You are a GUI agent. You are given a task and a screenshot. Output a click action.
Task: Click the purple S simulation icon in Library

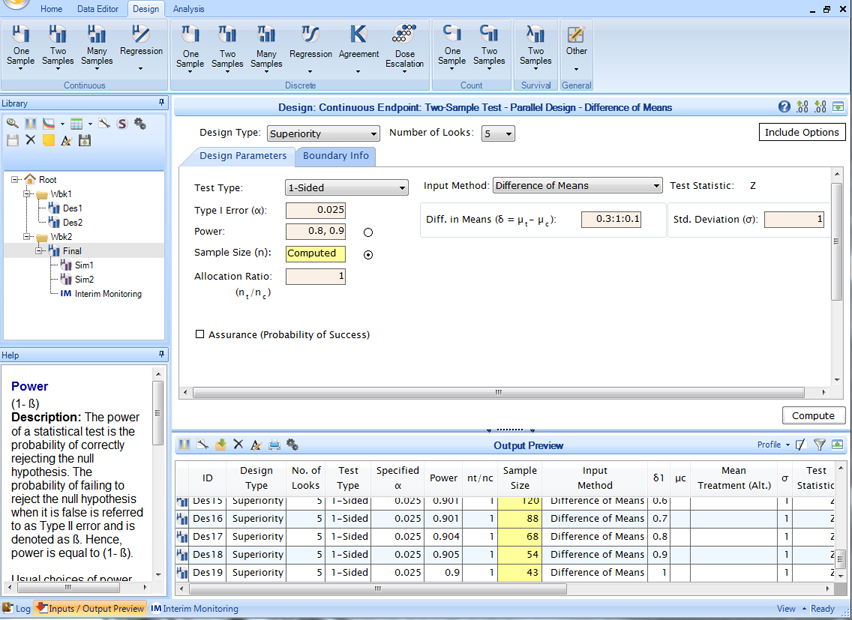[122, 124]
